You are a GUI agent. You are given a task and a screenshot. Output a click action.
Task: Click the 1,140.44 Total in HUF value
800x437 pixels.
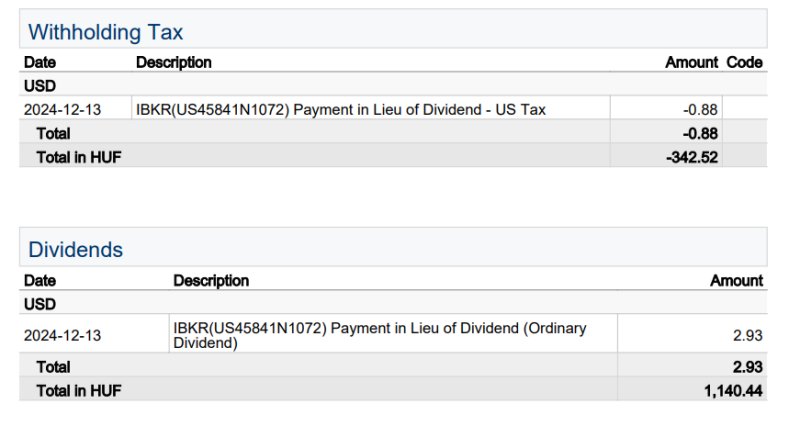[x=733, y=391]
